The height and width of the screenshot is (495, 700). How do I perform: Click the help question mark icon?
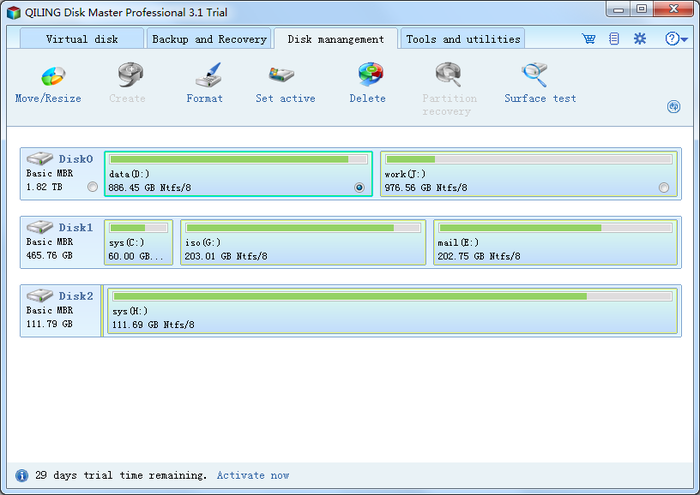[672, 39]
